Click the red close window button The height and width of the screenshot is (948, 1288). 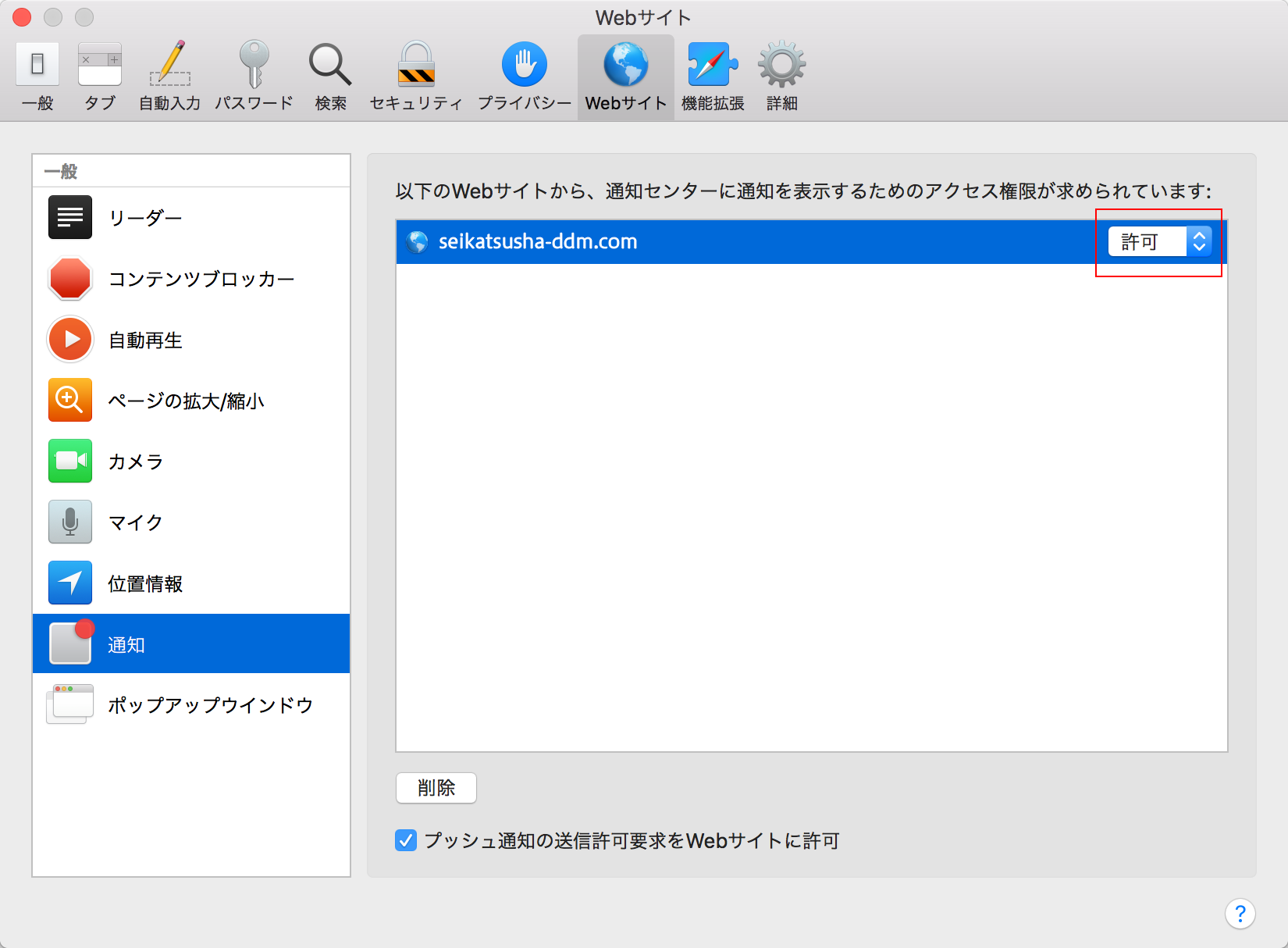[x=22, y=17]
